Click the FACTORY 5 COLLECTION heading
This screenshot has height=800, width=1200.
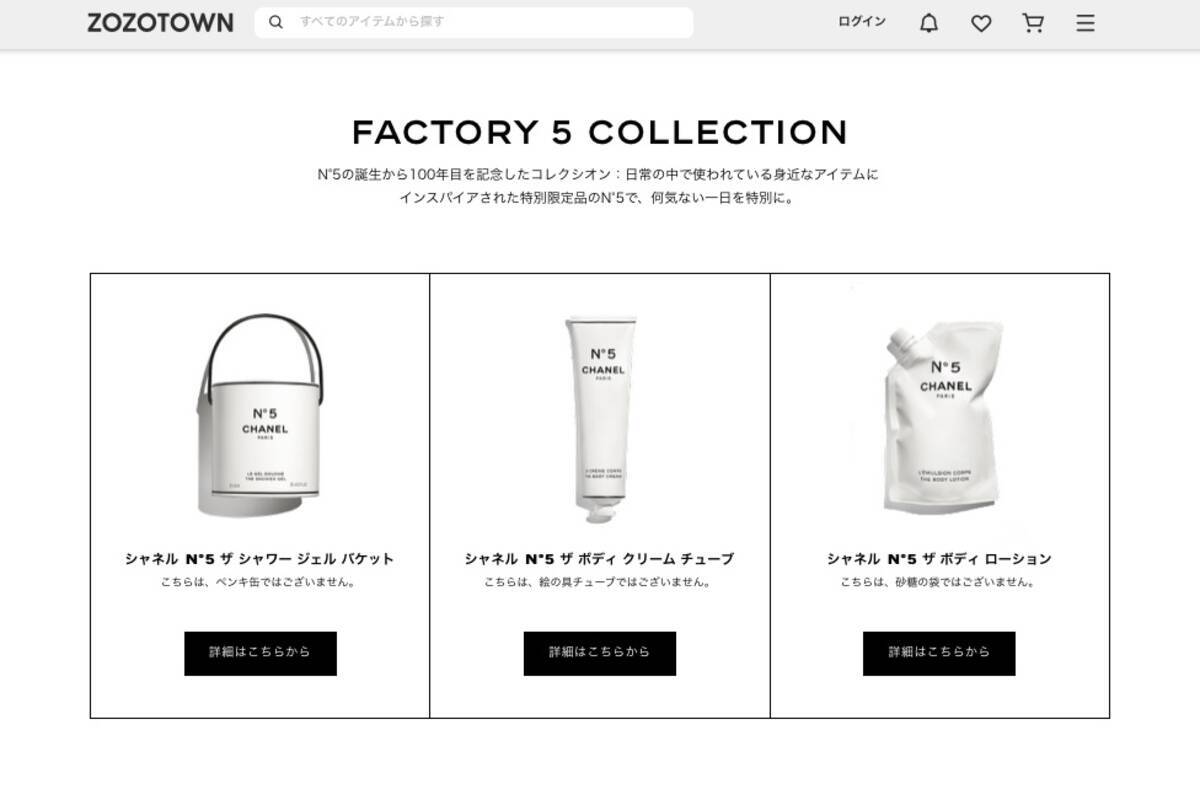tap(600, 132)
